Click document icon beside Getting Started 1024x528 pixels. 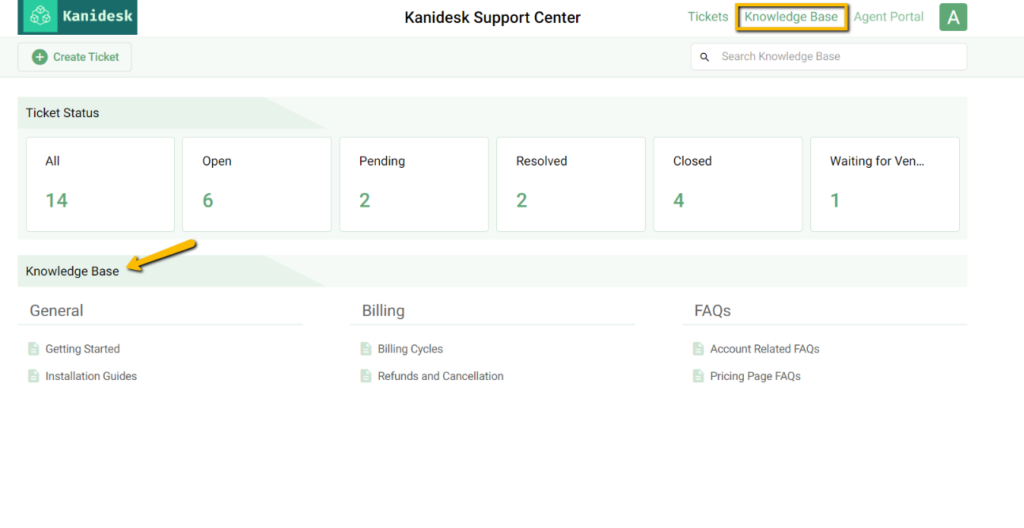point(34,349)
